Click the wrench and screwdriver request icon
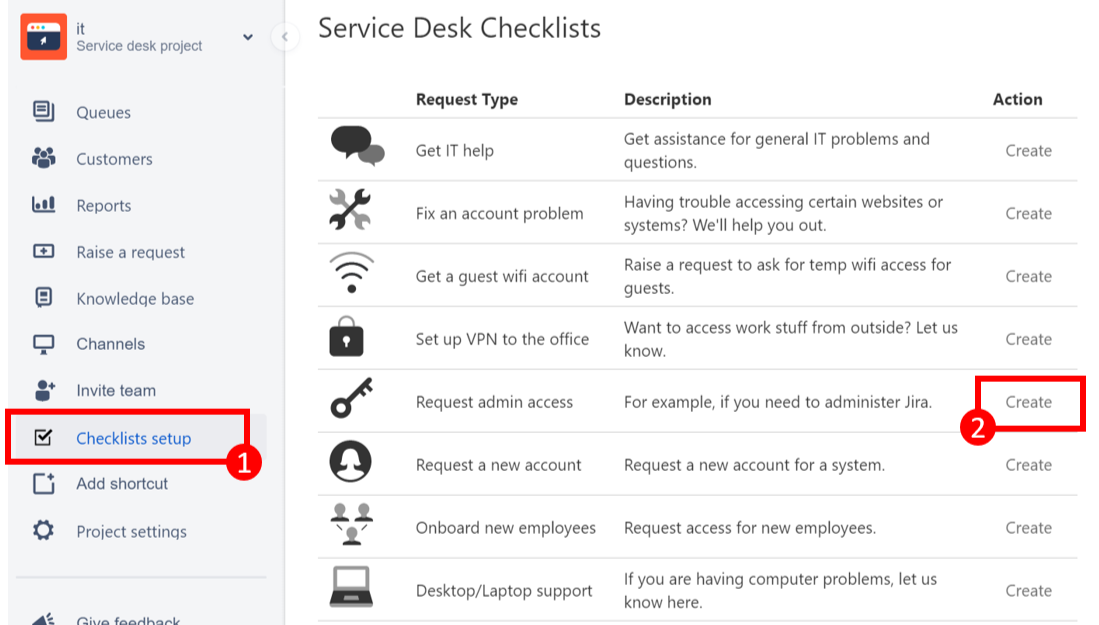 pyautogui.click(x=350, y=212)
